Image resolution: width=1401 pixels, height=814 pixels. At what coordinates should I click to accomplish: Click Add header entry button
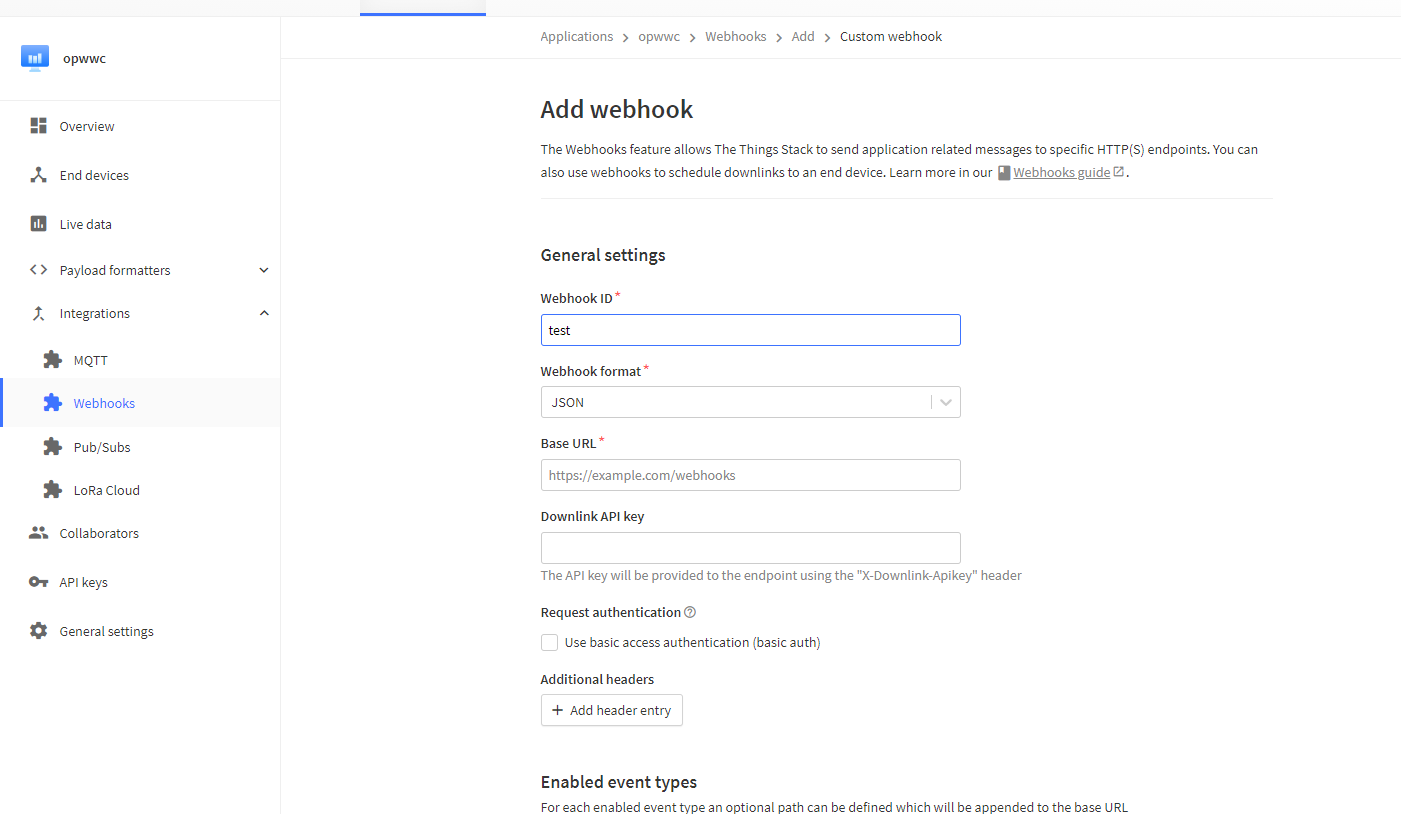[611, 710]
